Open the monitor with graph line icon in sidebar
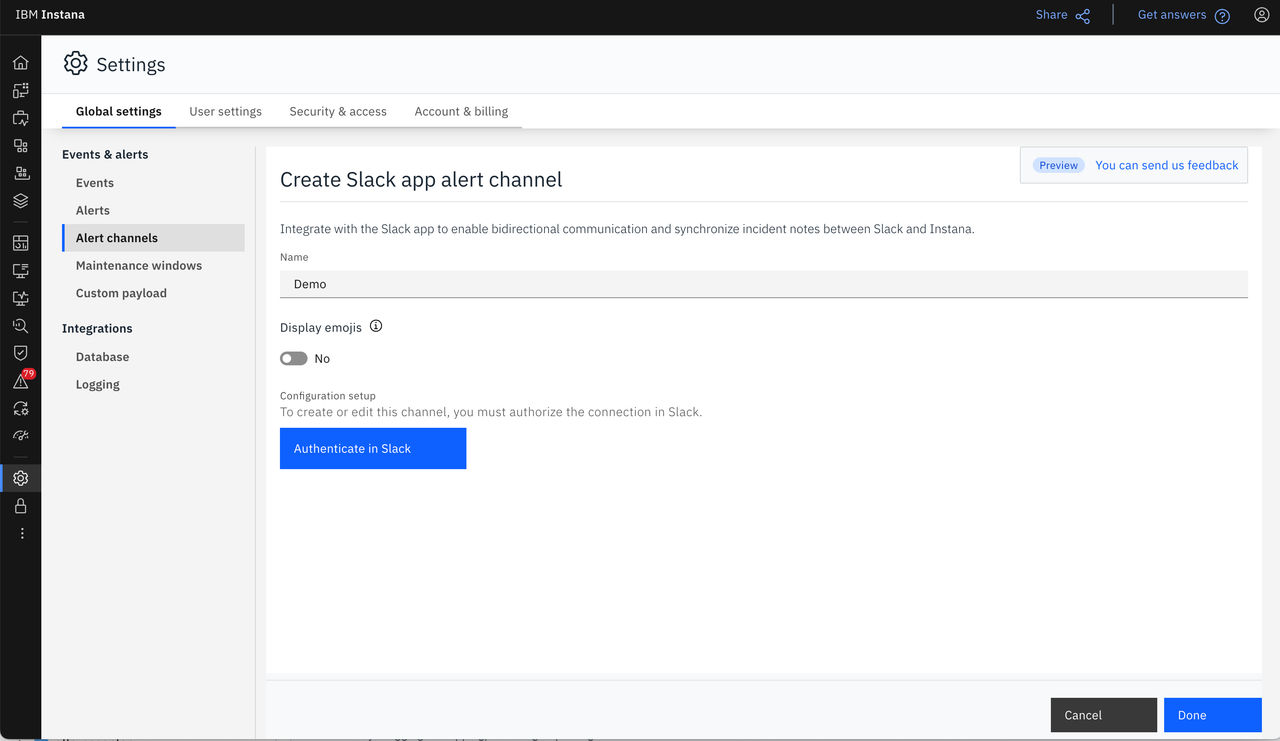The height and width of the screenshot is (741, 1280). (20, 298)
